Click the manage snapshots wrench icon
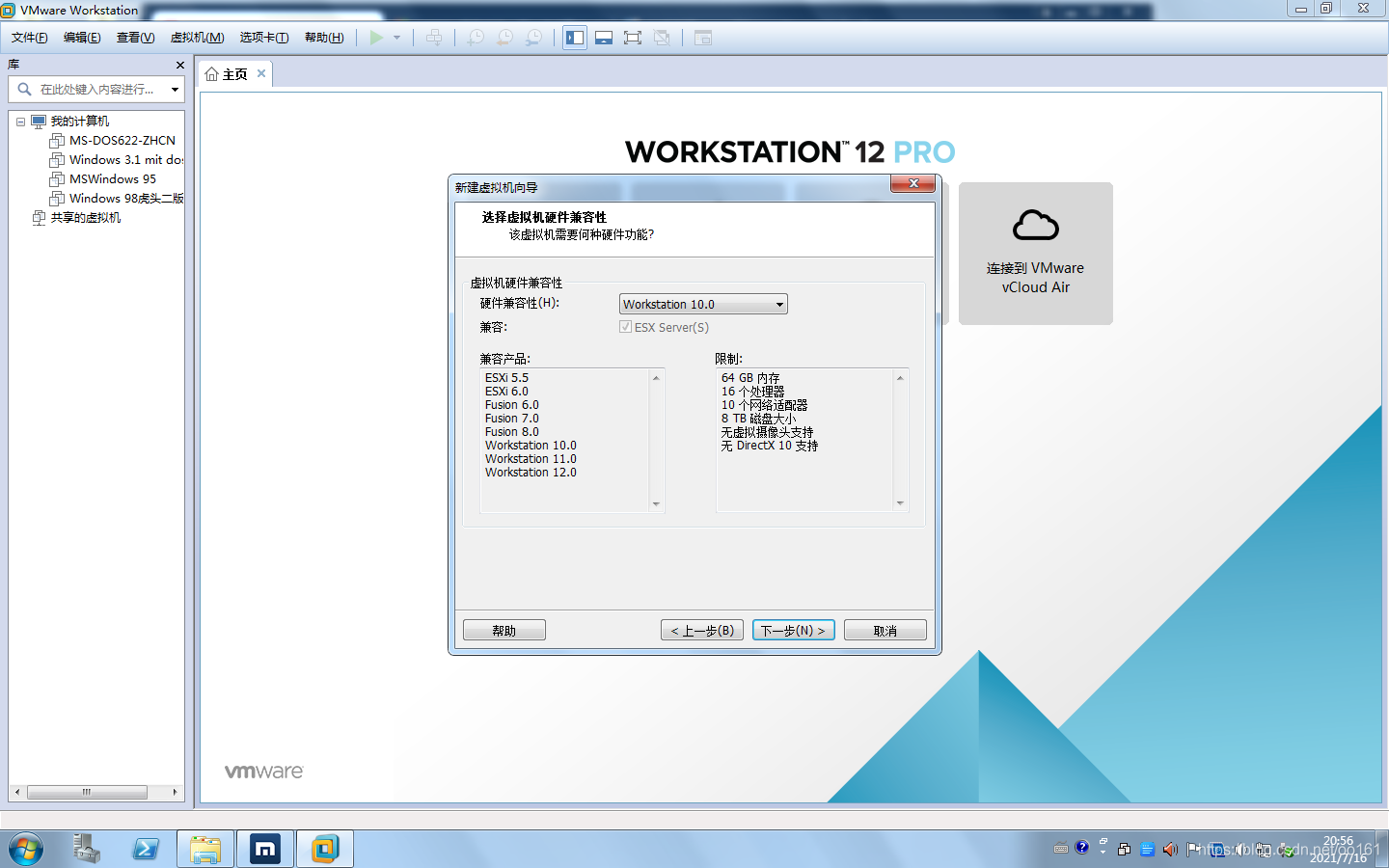 pyautogui.click(x=533, y=38)
